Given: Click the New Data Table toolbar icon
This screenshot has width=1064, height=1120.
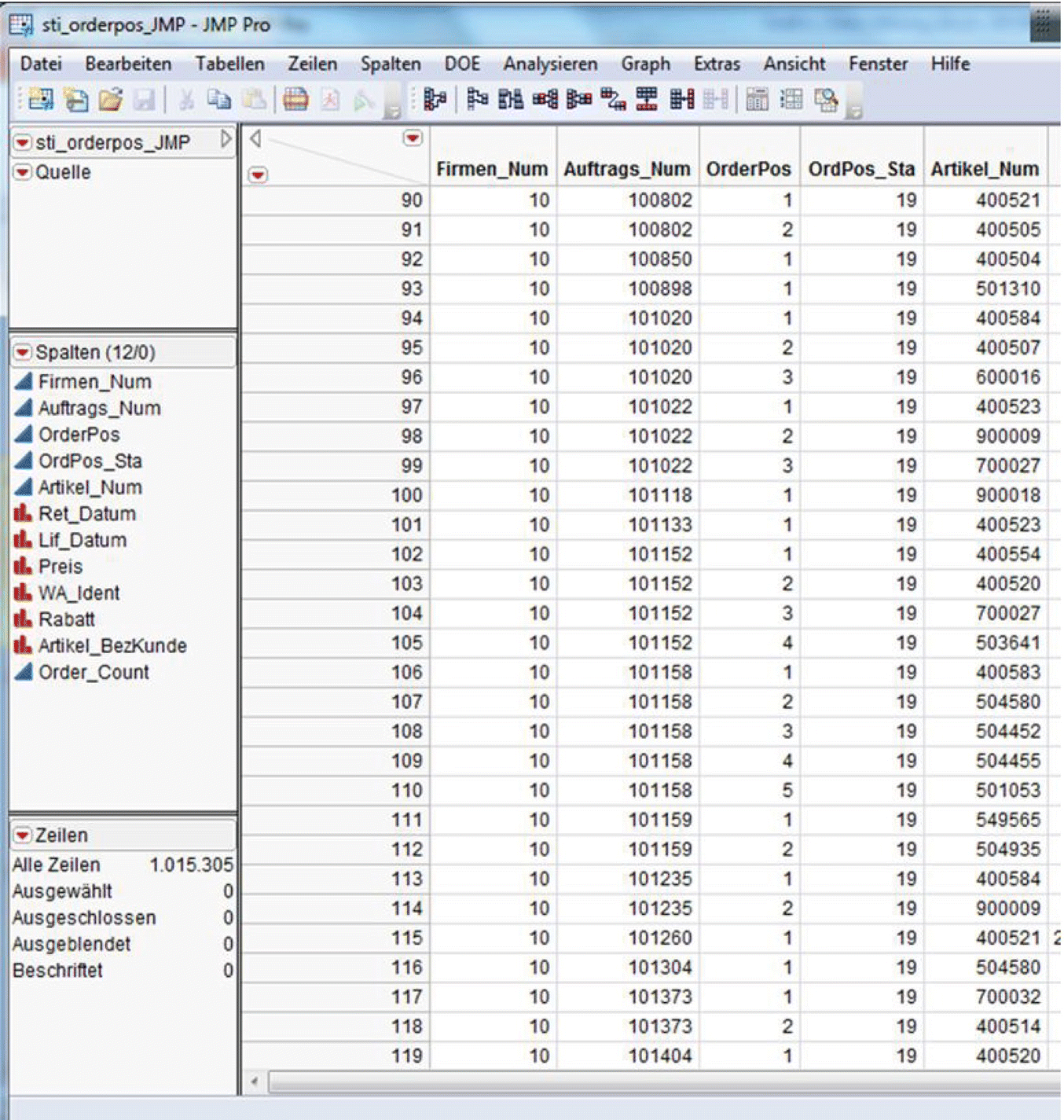Looking at the screenshot, I should 41,100.
